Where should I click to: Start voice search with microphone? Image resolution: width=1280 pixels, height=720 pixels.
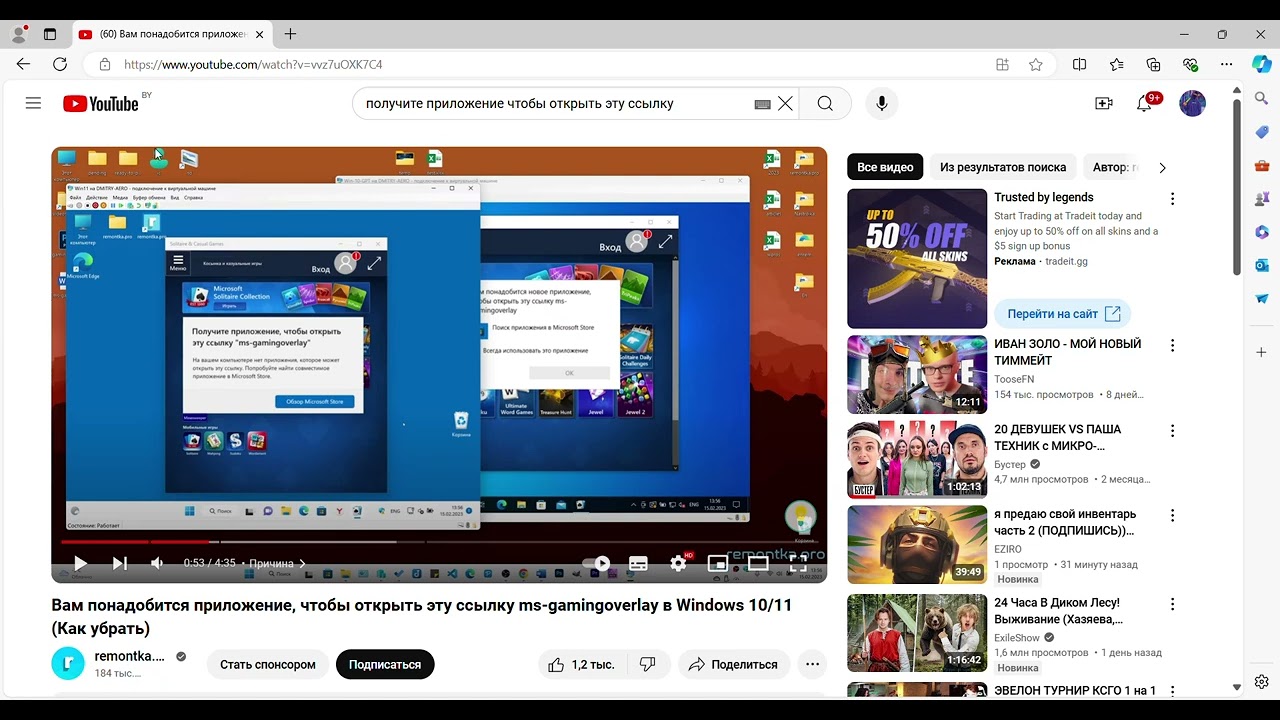(x=881, y=103)
